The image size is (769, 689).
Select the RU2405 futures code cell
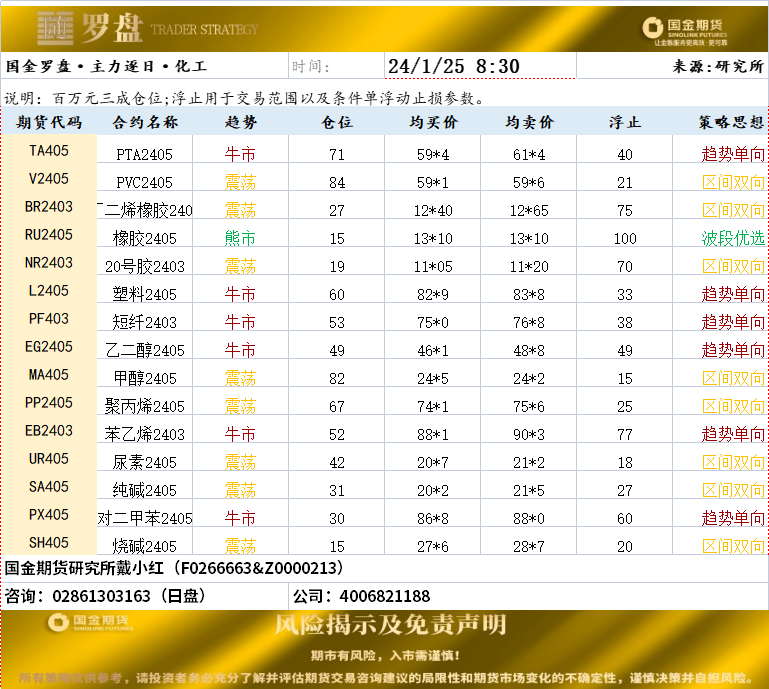[49, 234]
